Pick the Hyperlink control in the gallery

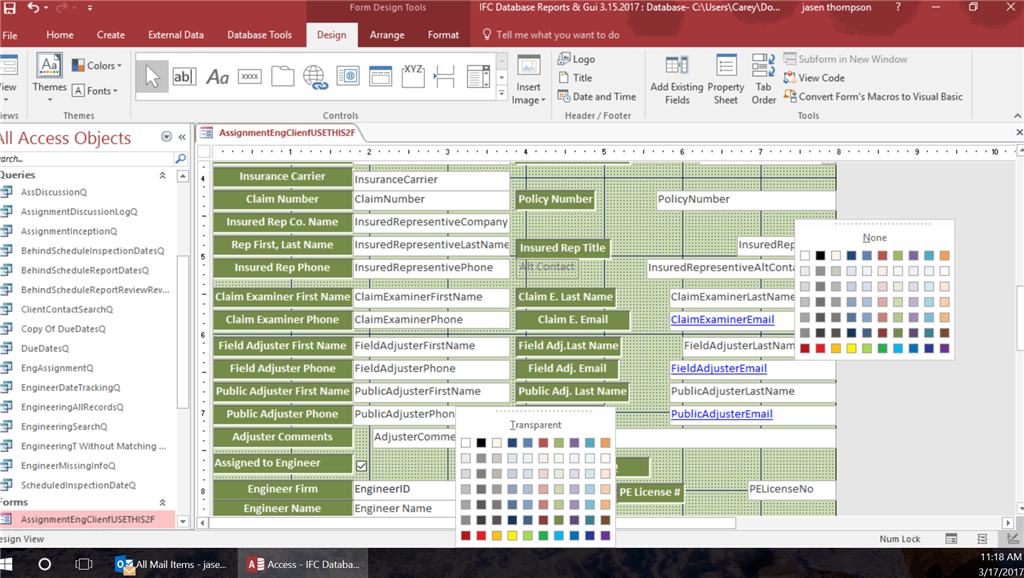[314, 77]
